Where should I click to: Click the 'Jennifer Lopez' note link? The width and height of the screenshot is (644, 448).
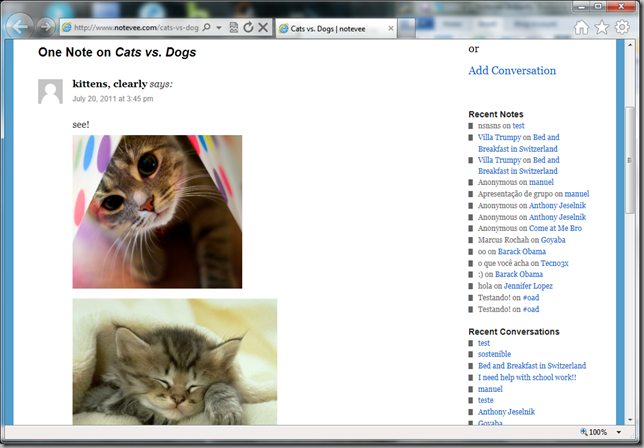click(x=528, y=285)
